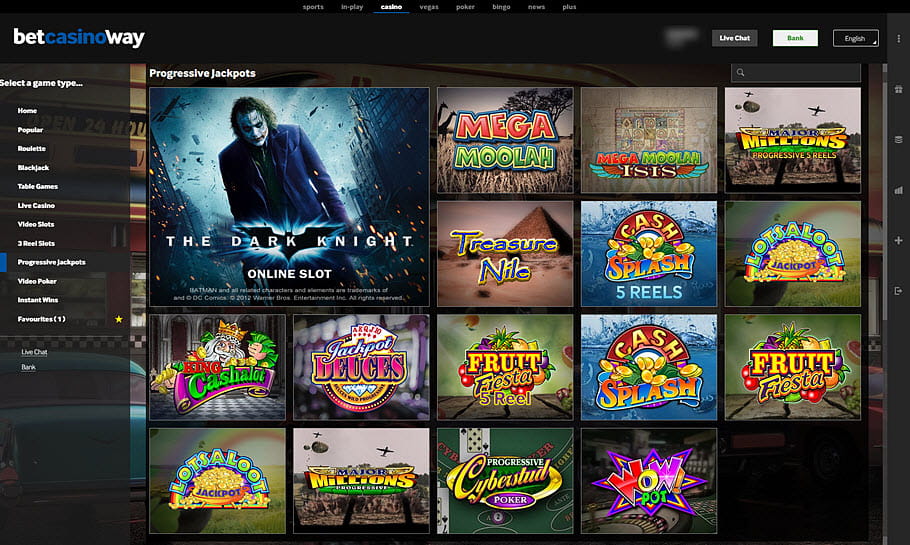Click the Live Chat link in the left sidebar
This screenshot has height=545, width=910.
(x=34, y=352)
